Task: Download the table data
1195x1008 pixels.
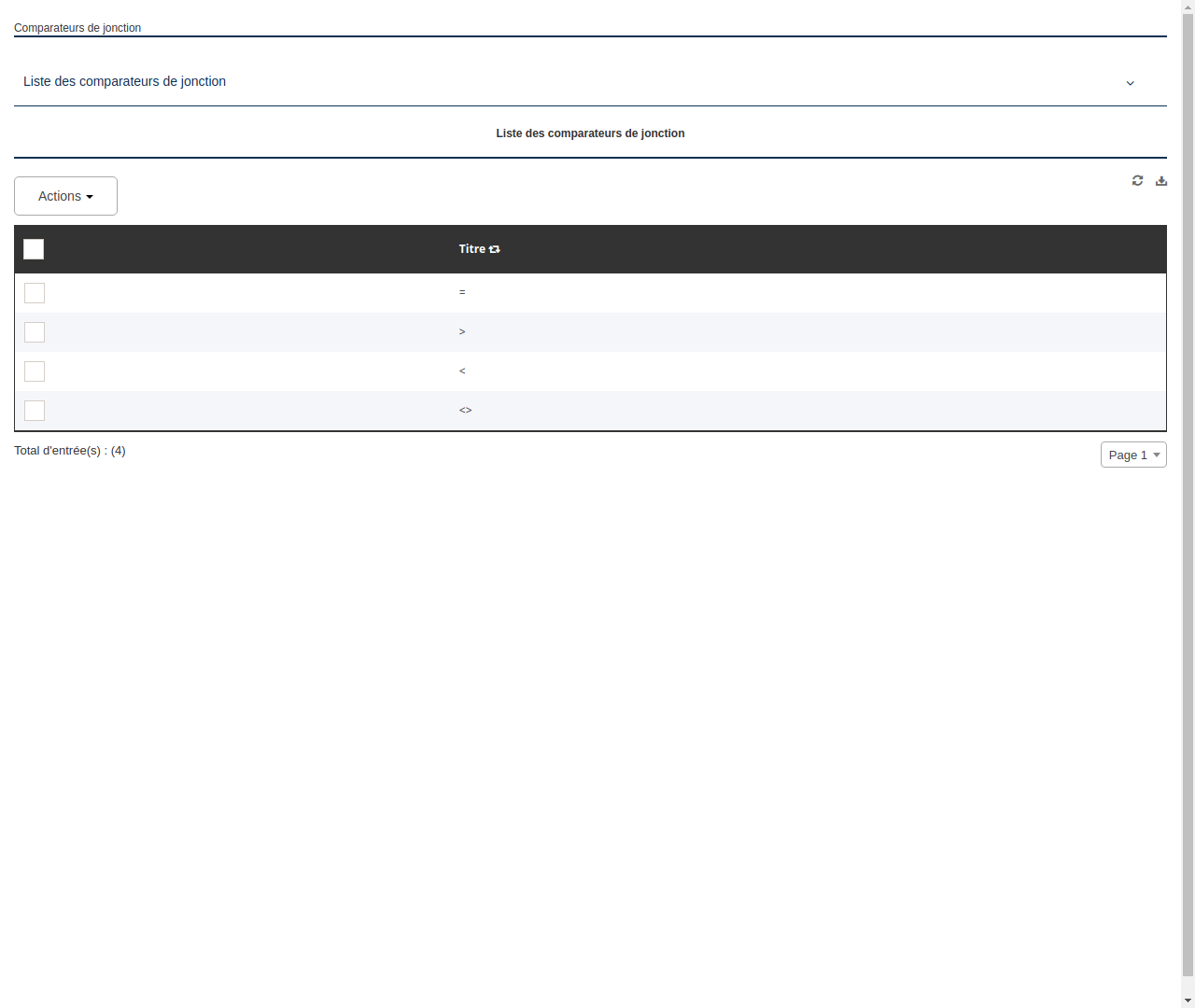Action: (x=1160, y=180)
